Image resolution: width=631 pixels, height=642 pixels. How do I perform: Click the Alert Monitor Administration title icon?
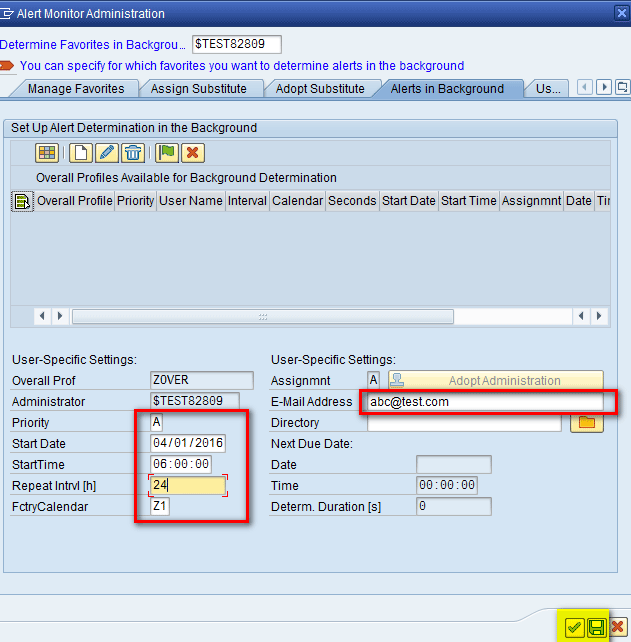click(x=7, y=14)
